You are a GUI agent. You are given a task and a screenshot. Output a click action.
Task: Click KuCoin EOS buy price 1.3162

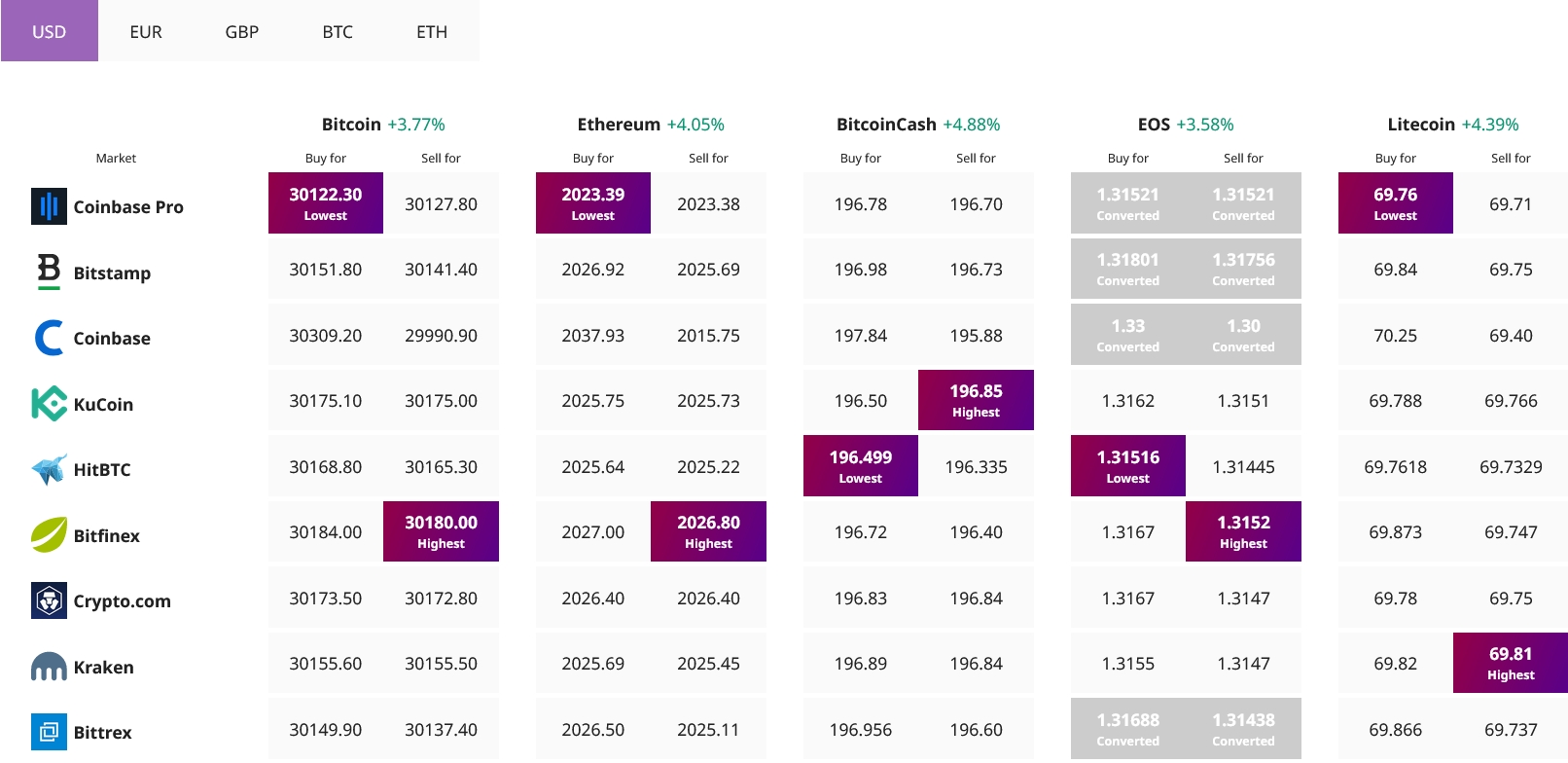point(1128,400)
